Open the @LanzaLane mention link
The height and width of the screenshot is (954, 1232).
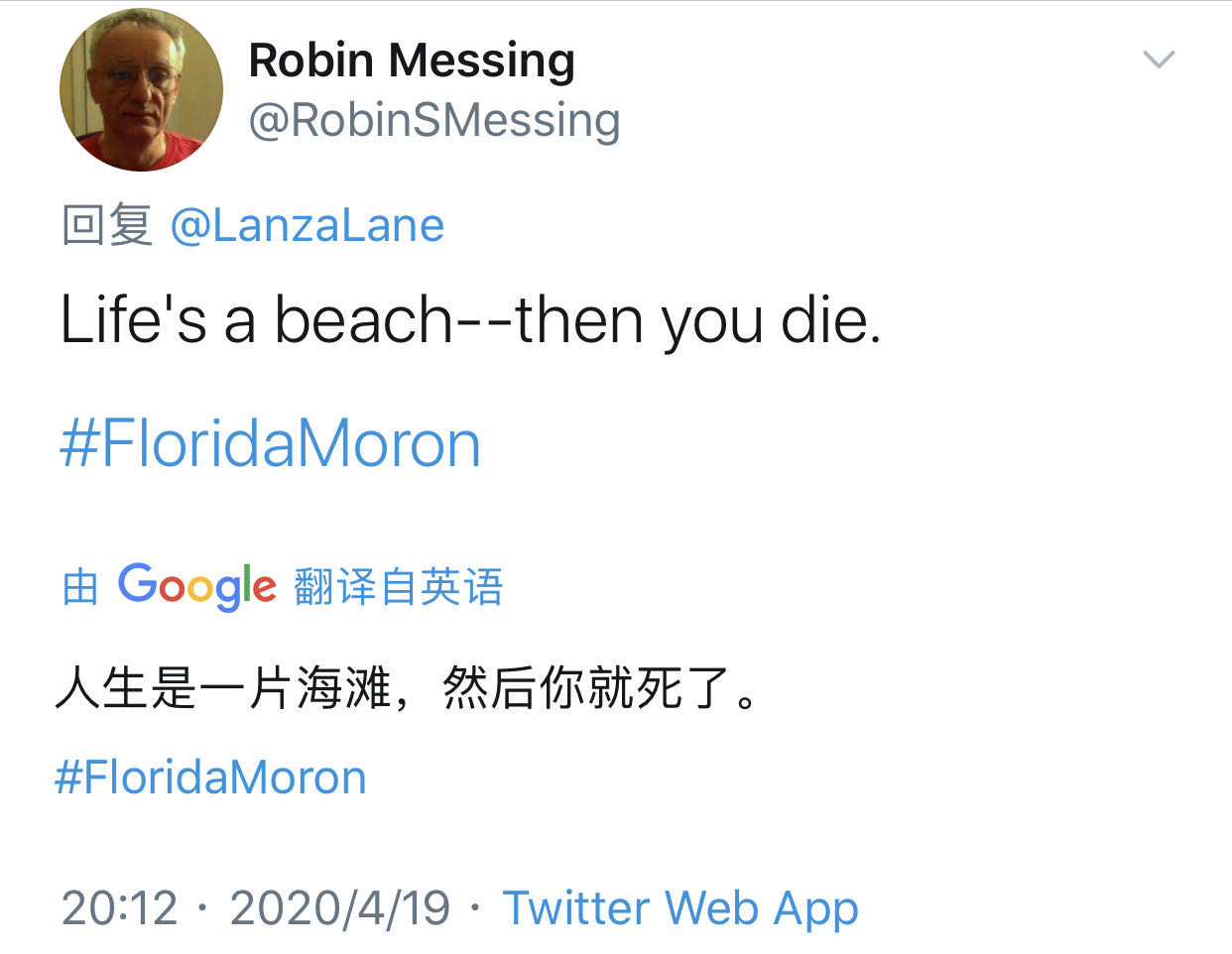(x=308, y=225)
